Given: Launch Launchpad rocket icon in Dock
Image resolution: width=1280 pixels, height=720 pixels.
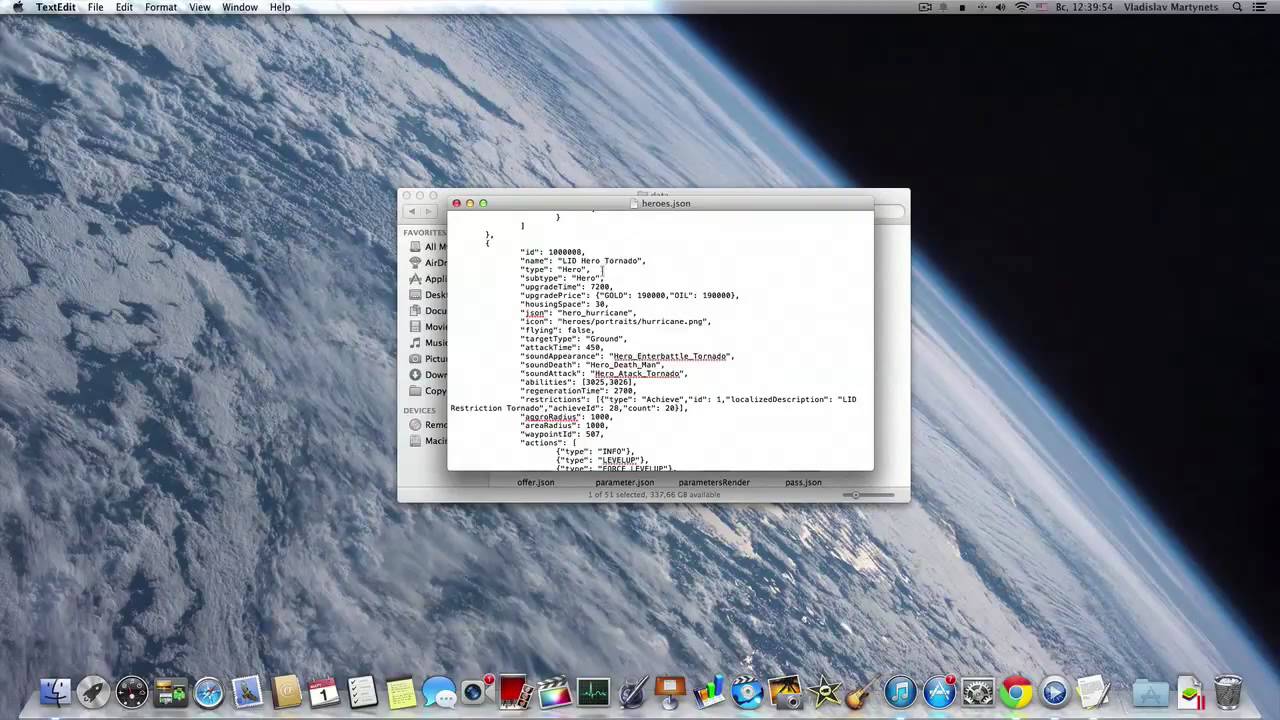Looking at the screenshot, I should pos(93,691).
